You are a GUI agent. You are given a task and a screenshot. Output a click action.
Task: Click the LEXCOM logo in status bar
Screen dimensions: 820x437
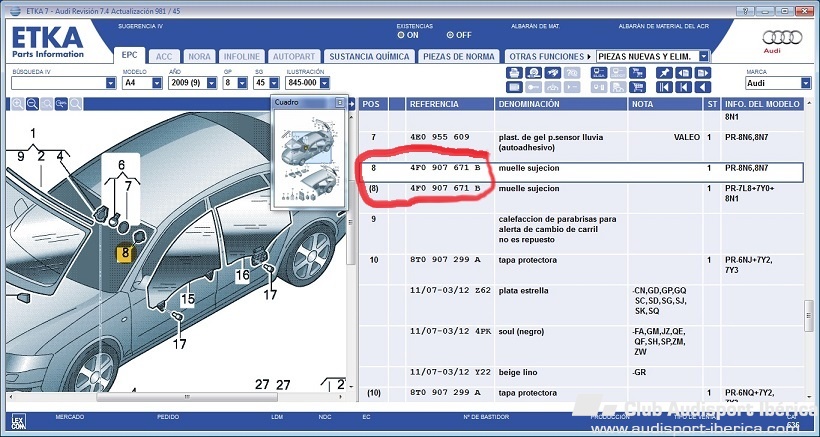[19, 421]
